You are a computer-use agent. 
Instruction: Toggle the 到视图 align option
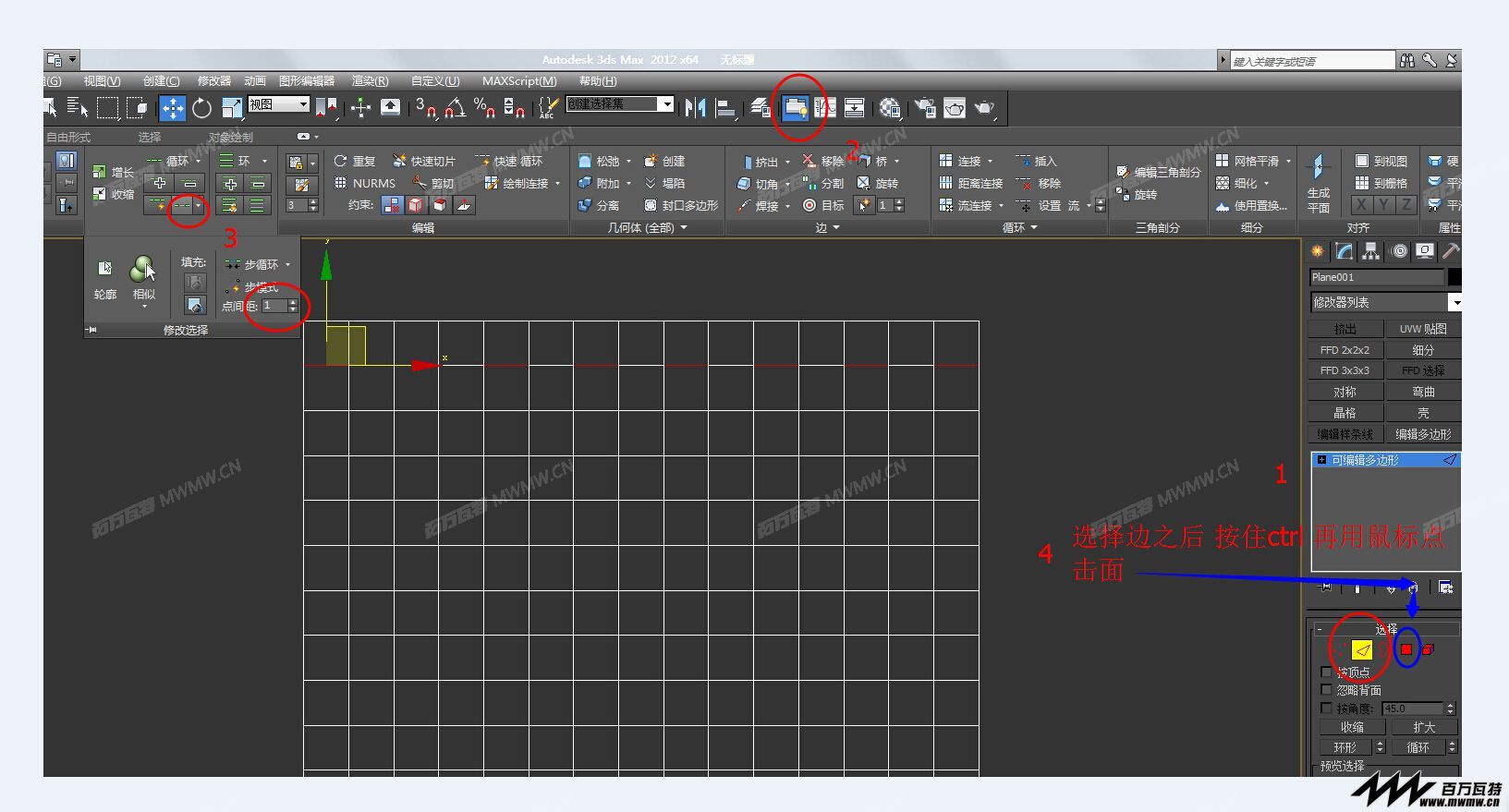pos(1381,161)
